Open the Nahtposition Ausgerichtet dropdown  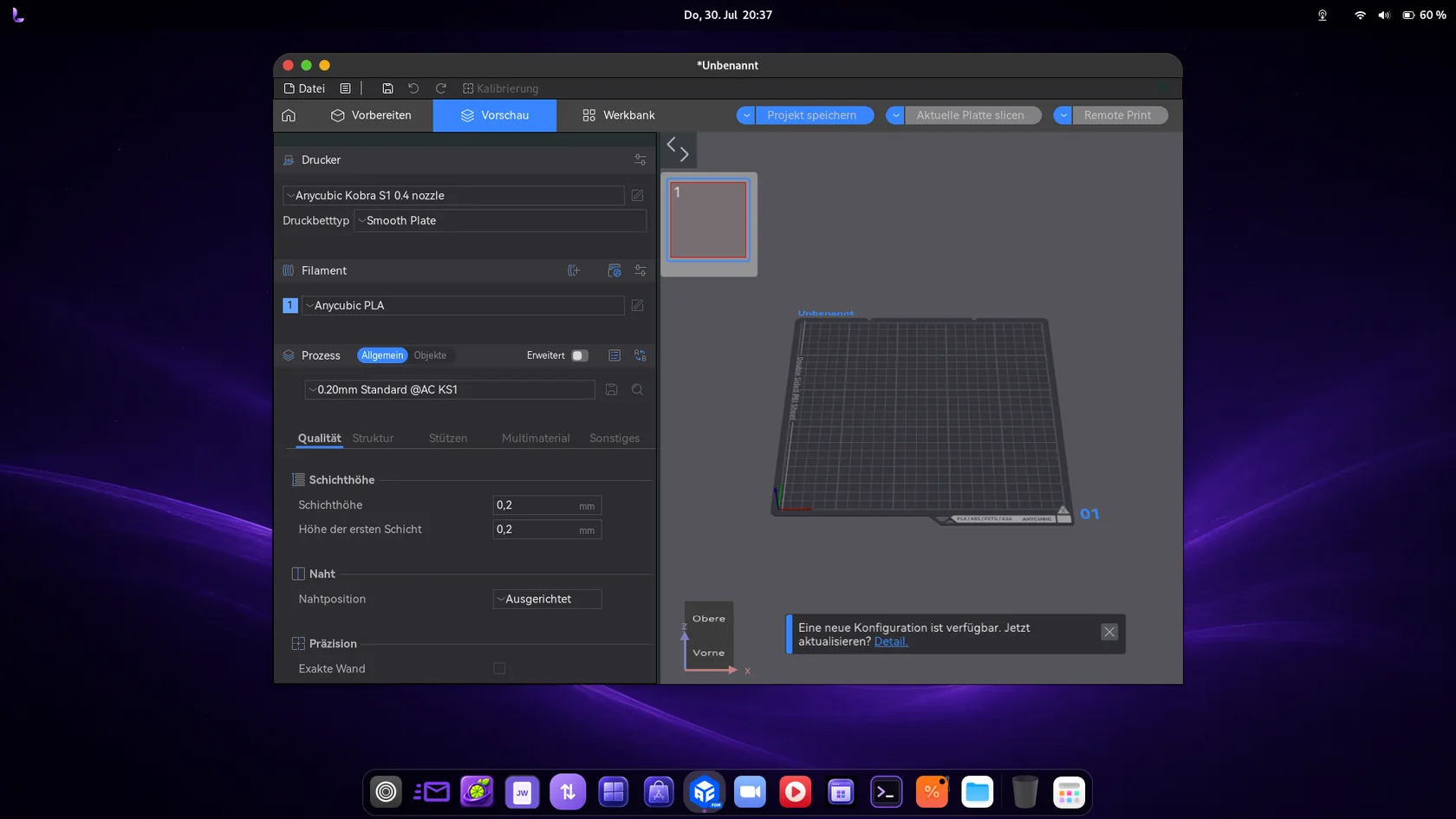pos(547,599)
